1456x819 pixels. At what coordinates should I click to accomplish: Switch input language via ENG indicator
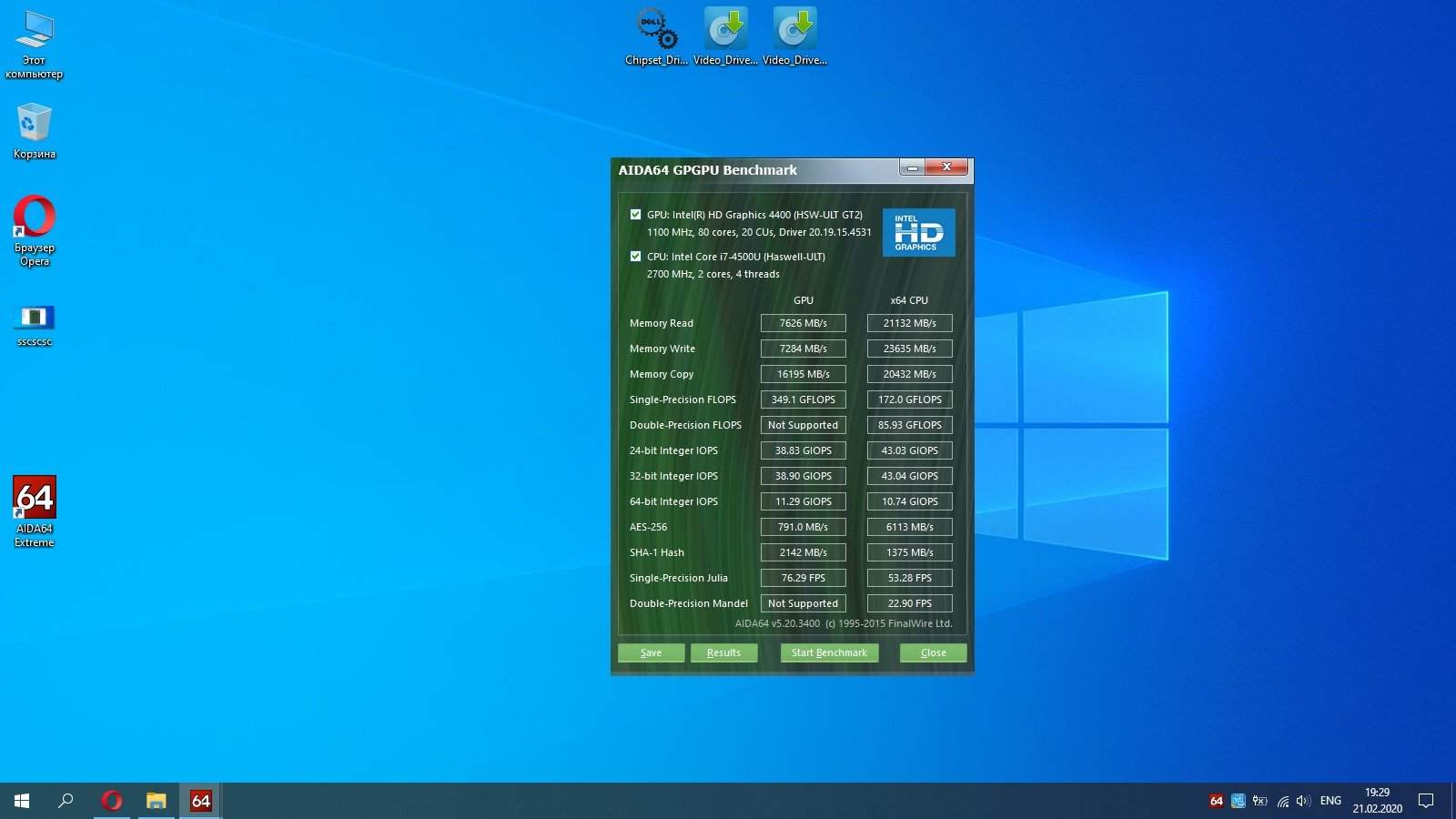click(x=1330, y=801)
